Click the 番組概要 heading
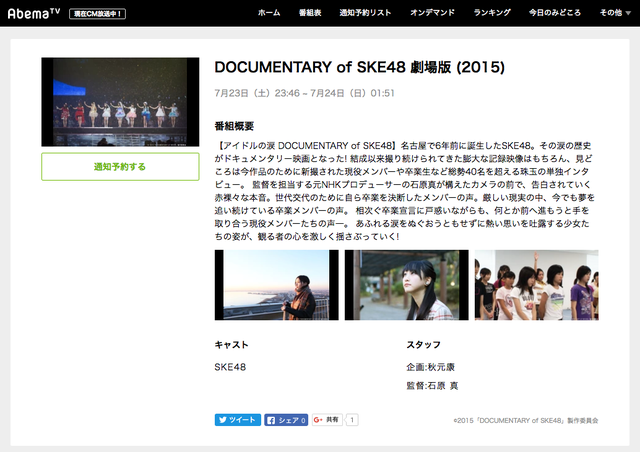The height and width of the screenshot is (452, 640). coord(234,126)
